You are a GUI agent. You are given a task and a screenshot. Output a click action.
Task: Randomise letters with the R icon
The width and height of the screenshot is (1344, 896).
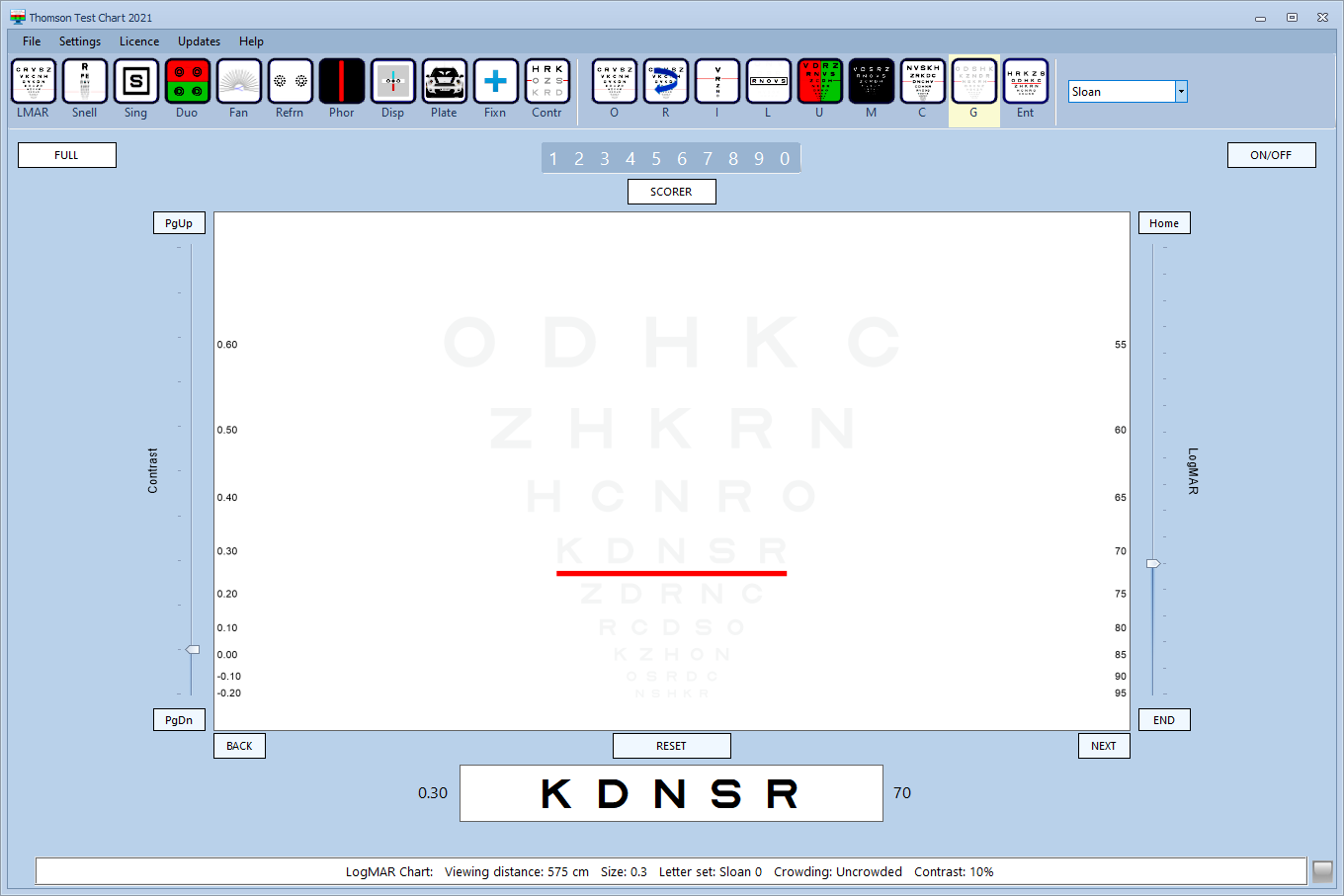click(665, 82)
